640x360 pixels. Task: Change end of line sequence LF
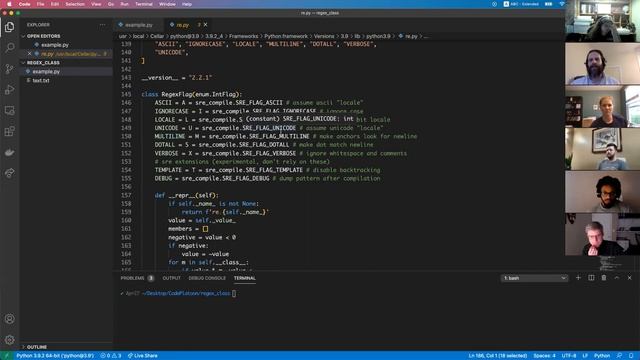pyautogui.click(x=585, y=356)
